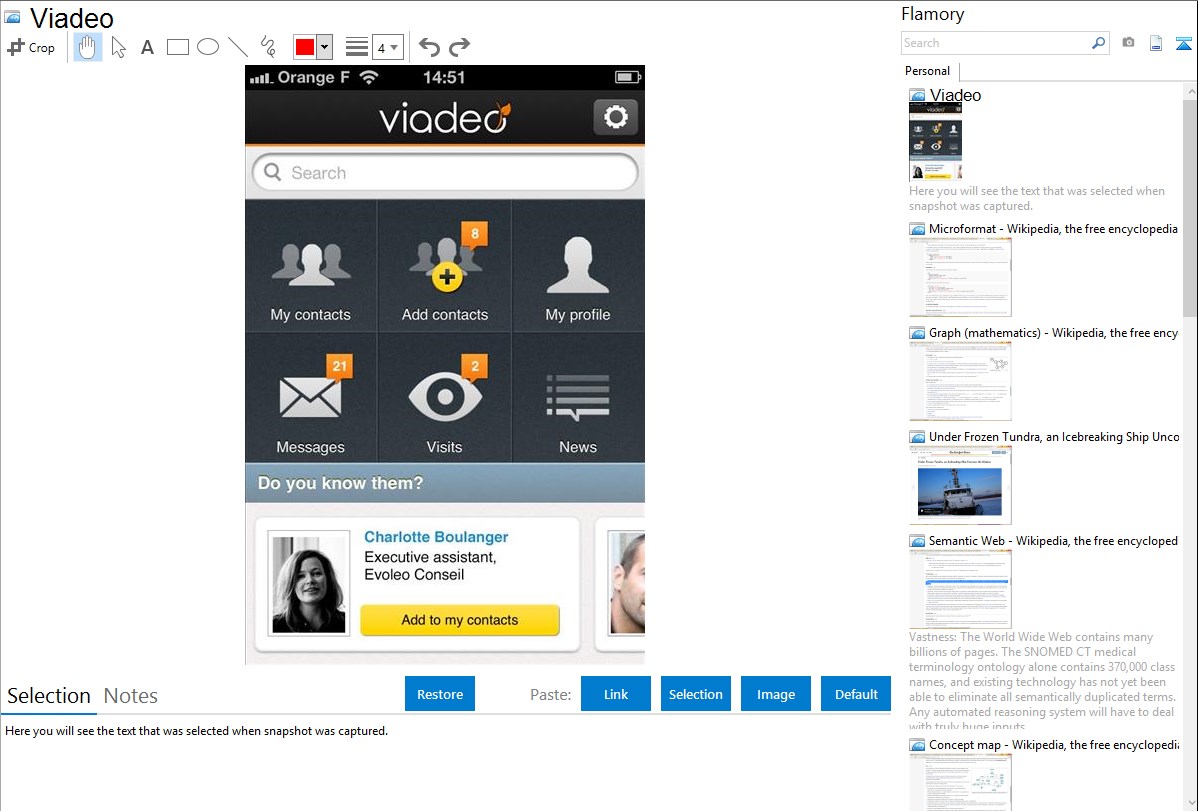
Task: Click the Viadeo app search box
Action: [x=445, y=173]
